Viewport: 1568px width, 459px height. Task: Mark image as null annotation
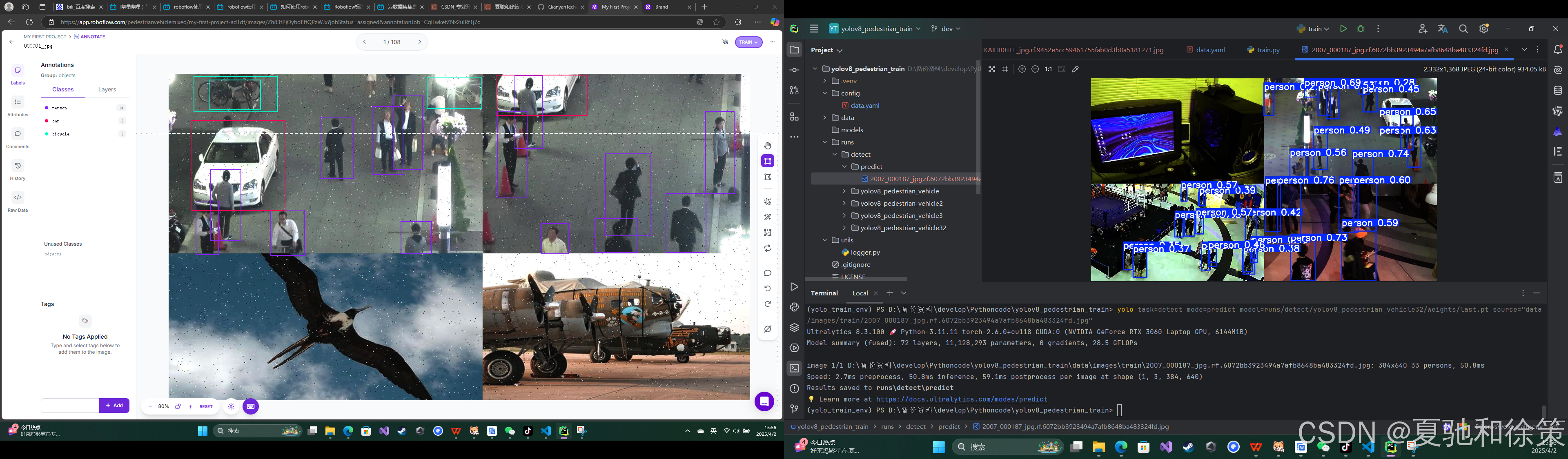(x=768, y=329)
